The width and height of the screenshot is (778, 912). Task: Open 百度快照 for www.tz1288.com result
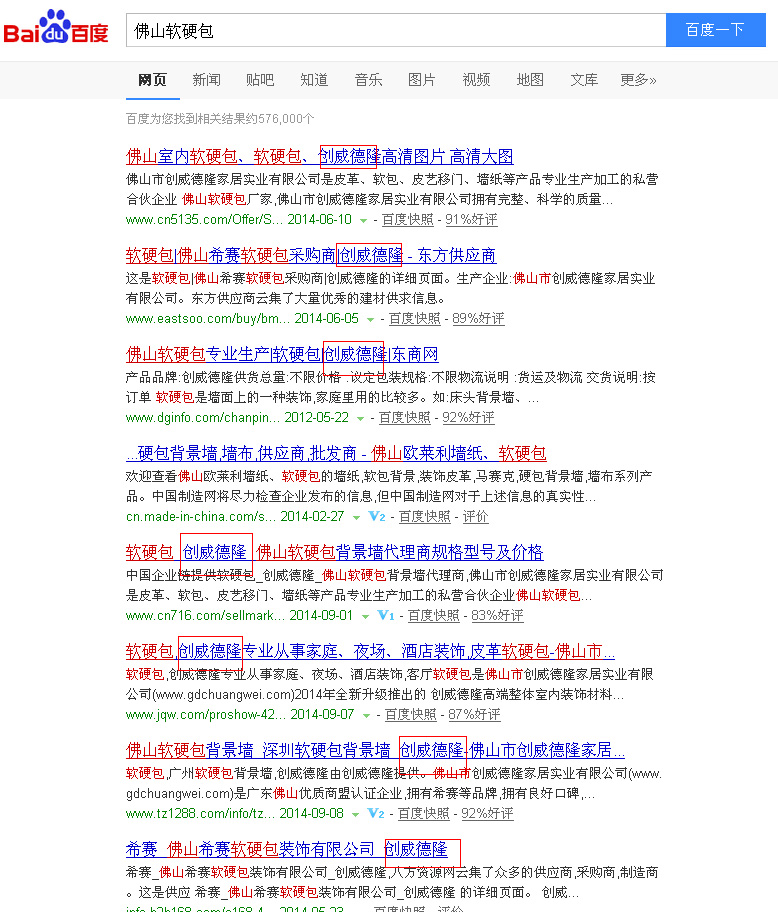(423, 813)
